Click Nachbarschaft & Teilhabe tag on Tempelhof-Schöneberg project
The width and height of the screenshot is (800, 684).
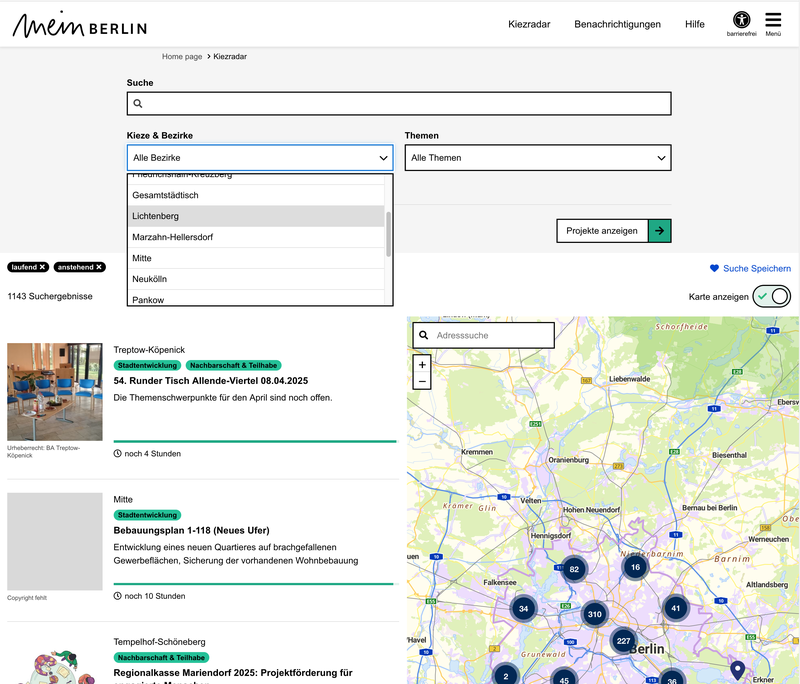161,657
